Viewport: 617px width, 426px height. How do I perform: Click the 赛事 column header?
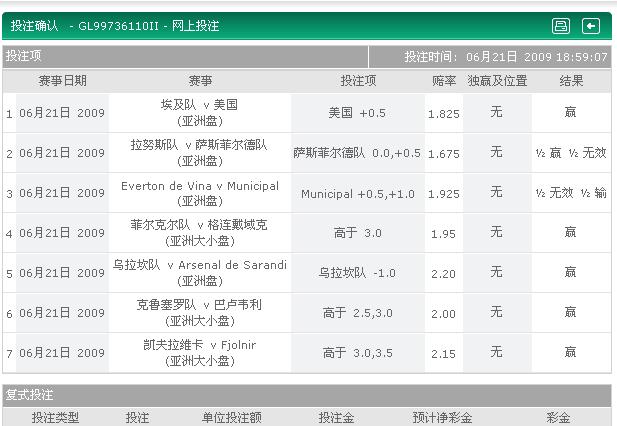tap(200, 81)
